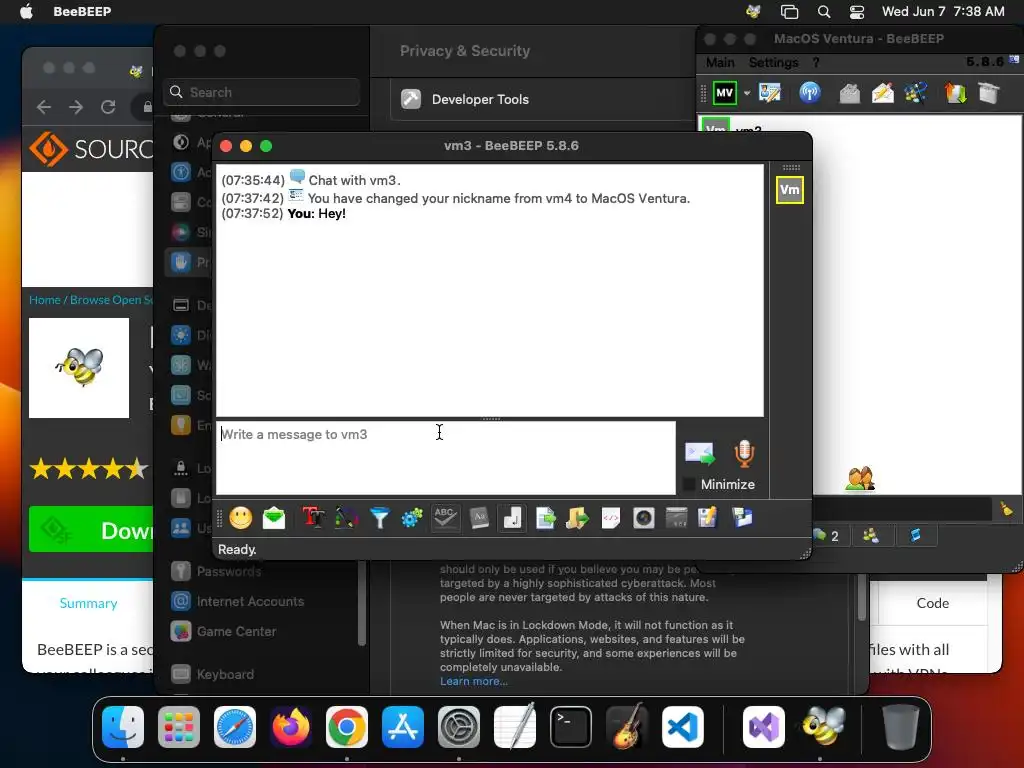Clear search with the broom icon
This screenshot has height=768, width=1024.
(x=1006, y=509)
